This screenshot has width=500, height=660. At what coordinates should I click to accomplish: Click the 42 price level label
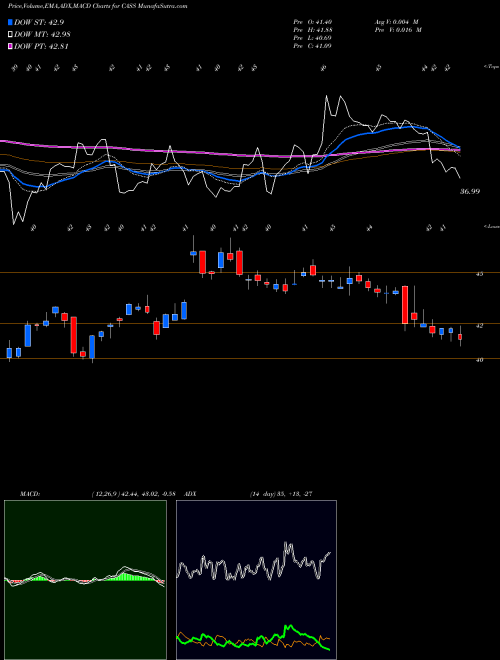click(x=479, y=325)
